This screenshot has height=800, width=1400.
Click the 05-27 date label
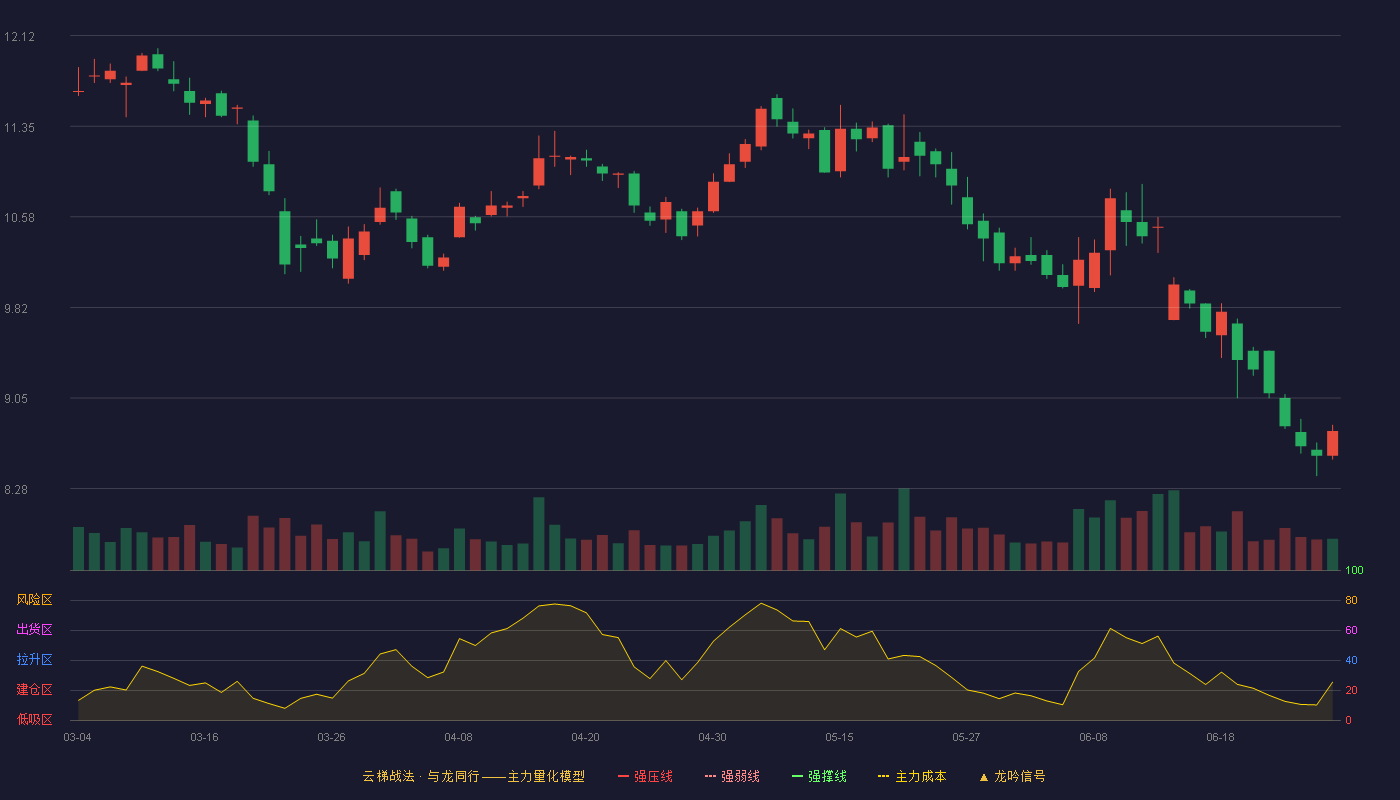tap(966, 737)
